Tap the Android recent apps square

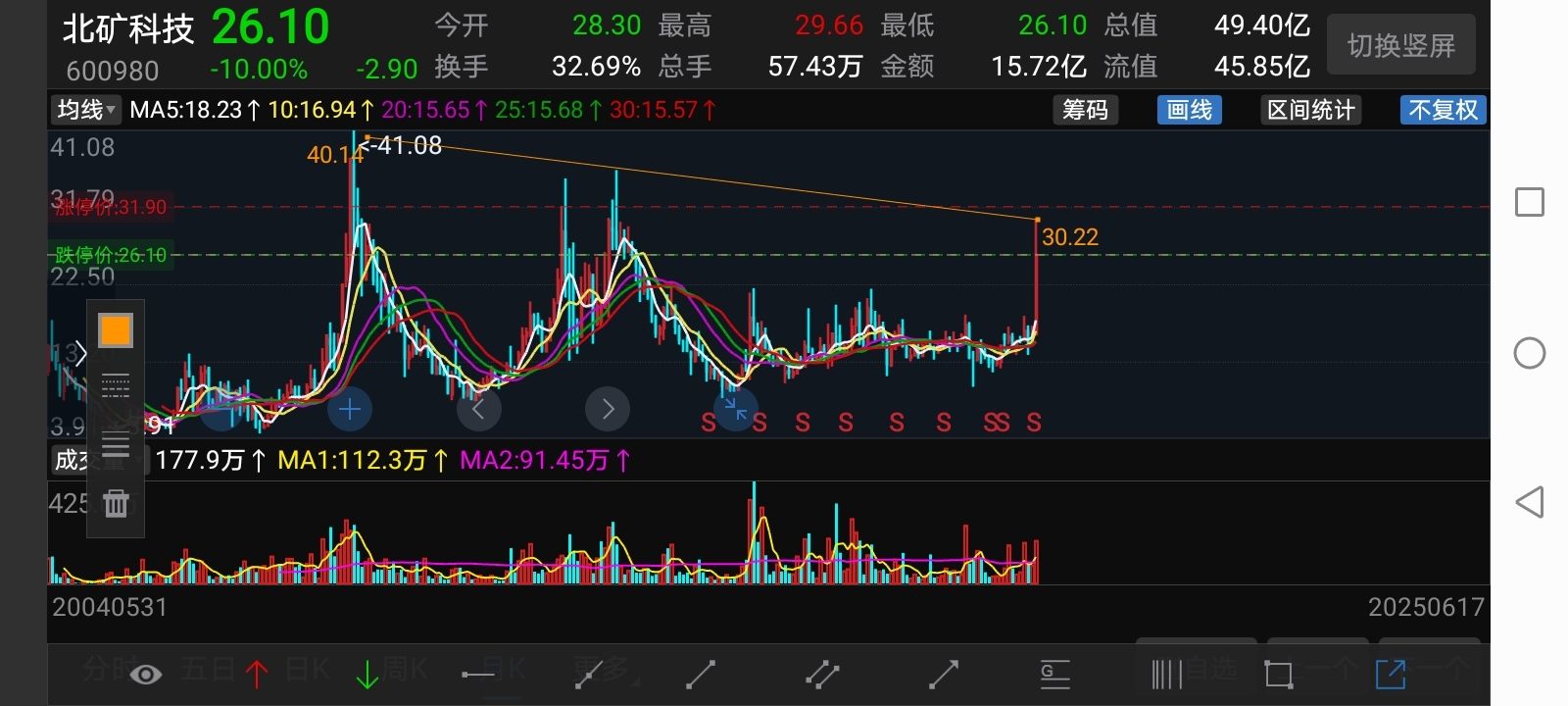pos(1530,203)
